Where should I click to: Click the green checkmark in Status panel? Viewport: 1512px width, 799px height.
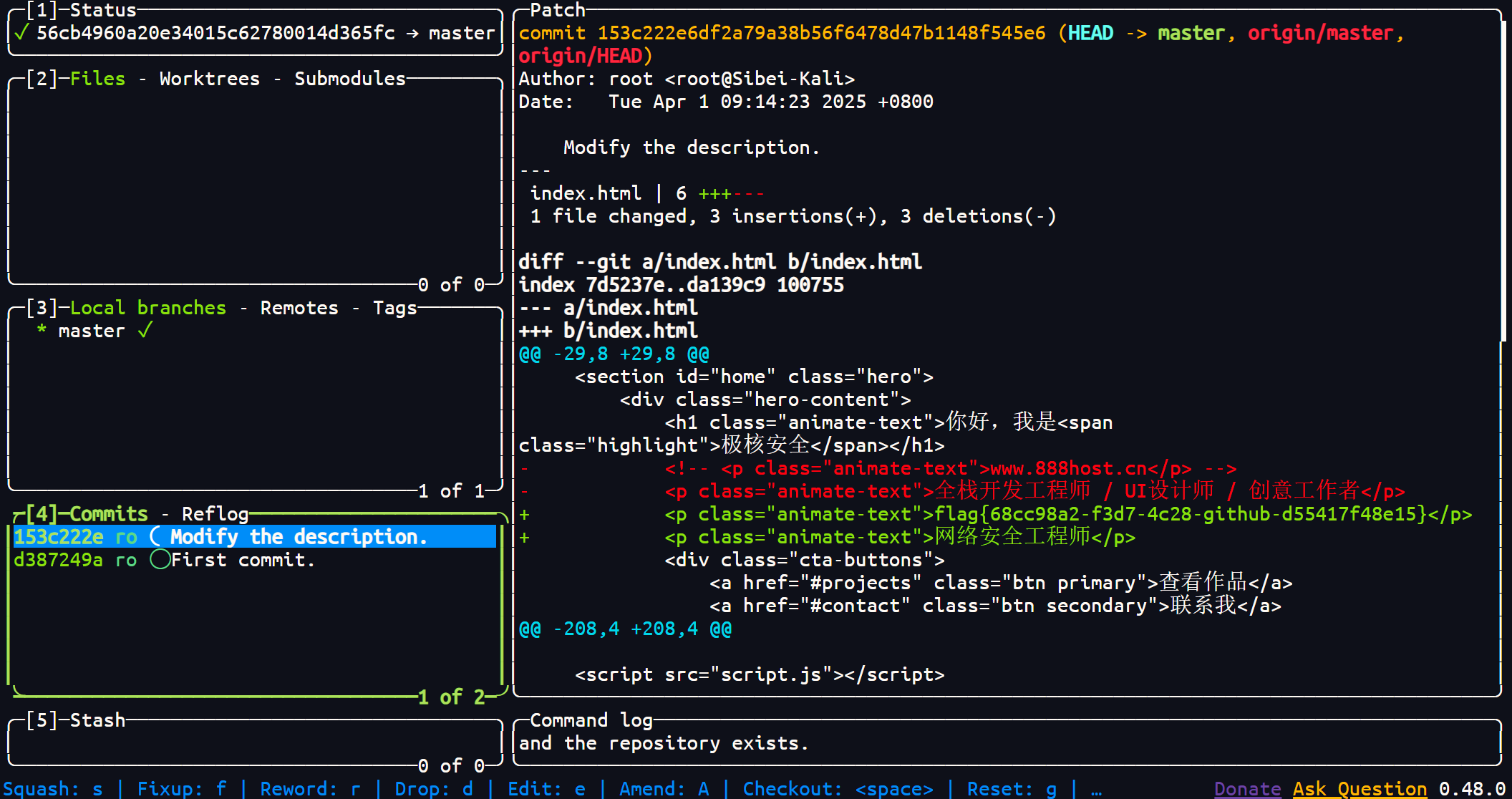[x=21, y=32]
